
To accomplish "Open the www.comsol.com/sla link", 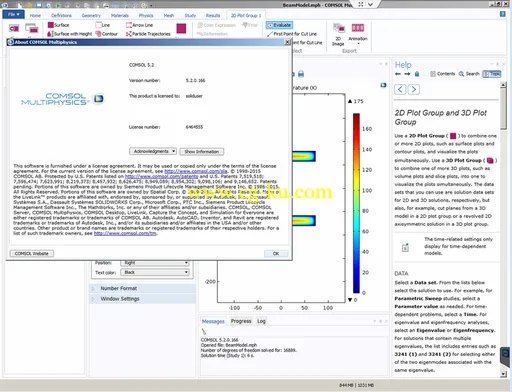I will tap(196, 171).
